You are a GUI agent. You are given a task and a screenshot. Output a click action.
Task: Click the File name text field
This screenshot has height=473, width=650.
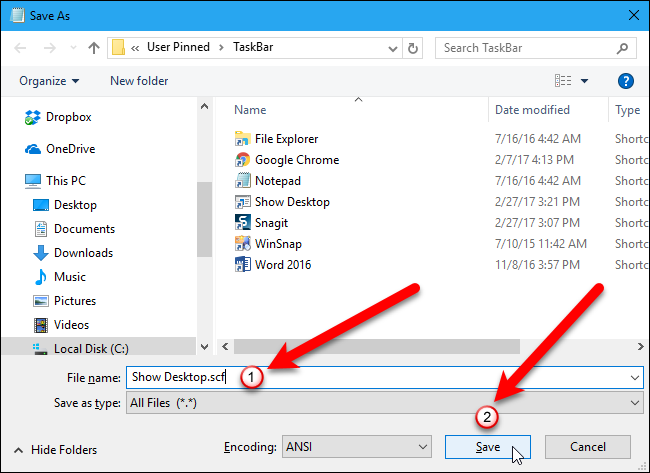pyautogui.click(x=385, y=377)
